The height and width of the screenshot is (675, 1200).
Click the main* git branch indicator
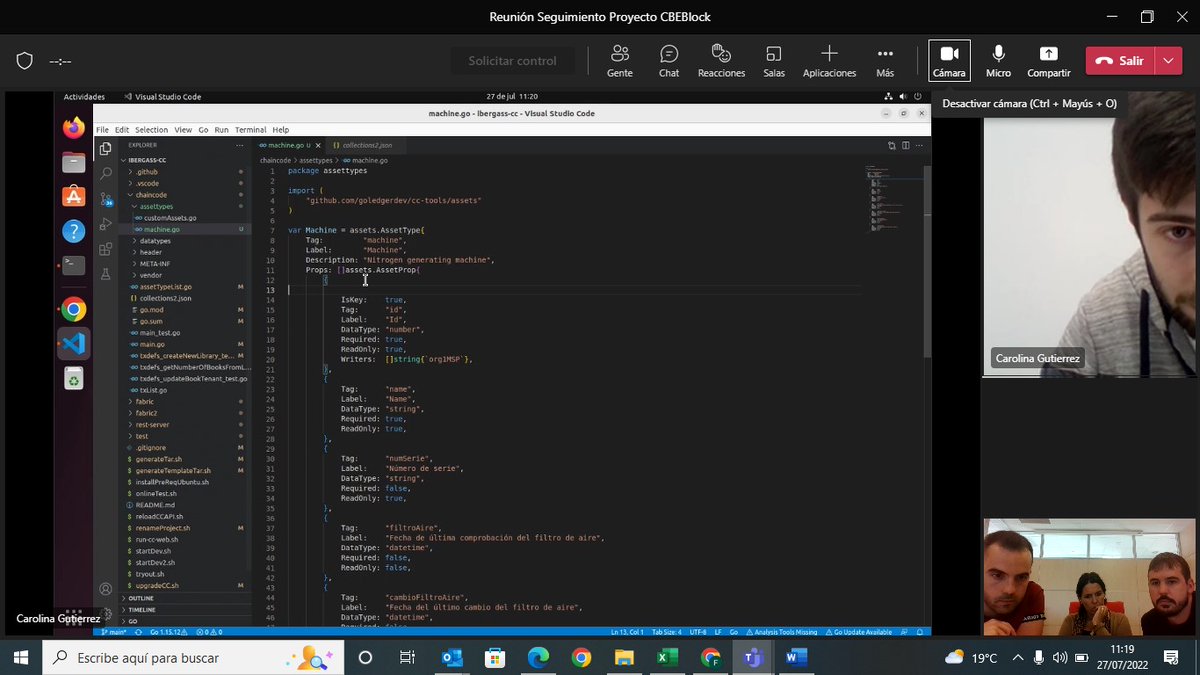(x=116, y=632)
